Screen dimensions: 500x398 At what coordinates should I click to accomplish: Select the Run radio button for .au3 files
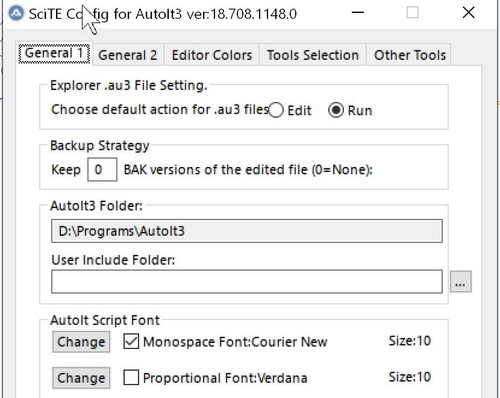point(350,110)
